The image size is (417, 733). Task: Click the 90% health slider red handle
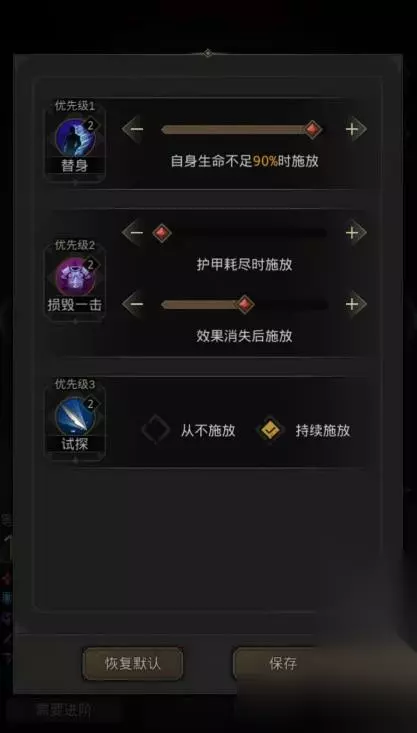click(312, 129)
